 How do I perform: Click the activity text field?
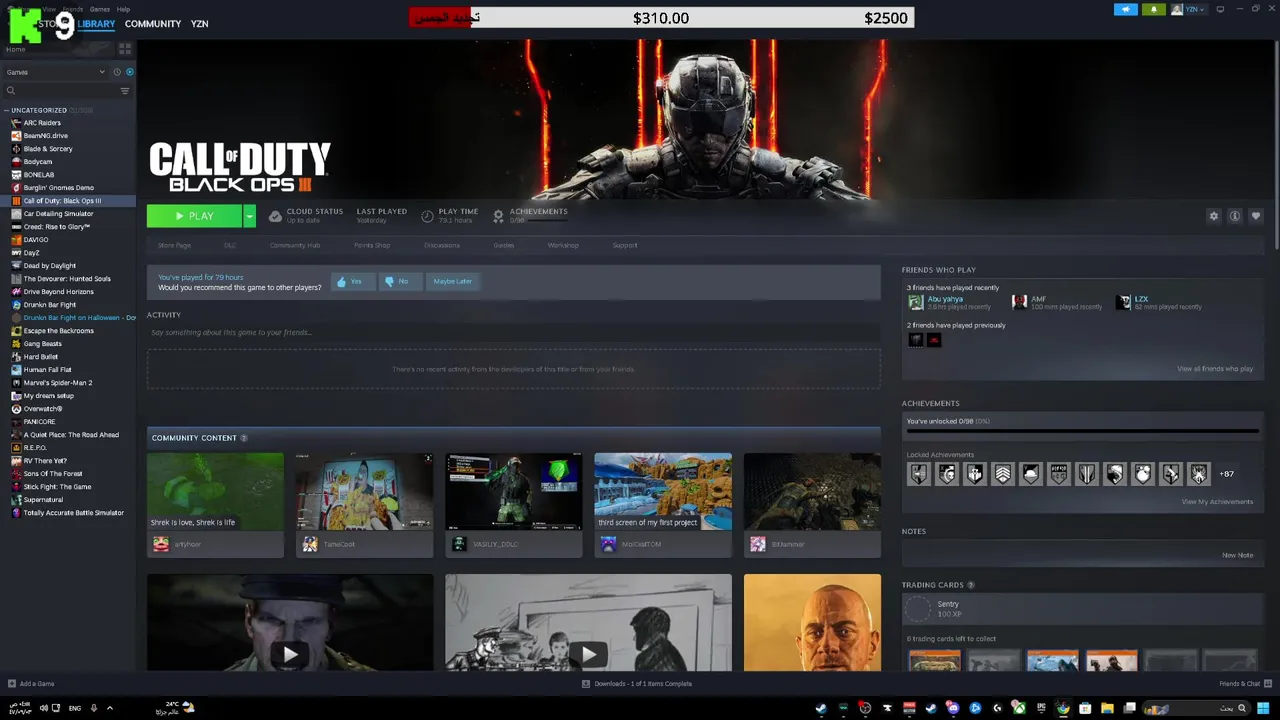(513, 332)
